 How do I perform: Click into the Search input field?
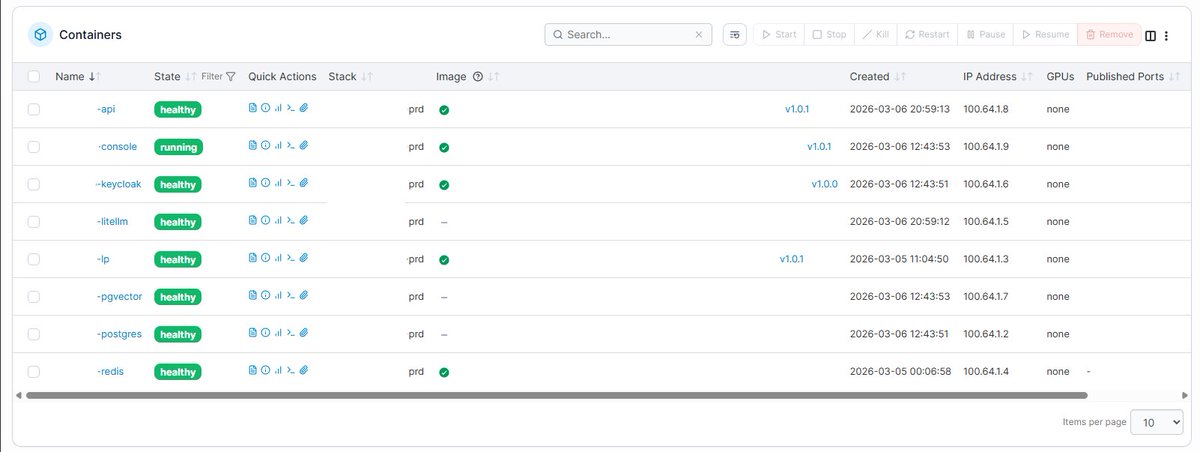pyautogui.click(x=626, y=35)
